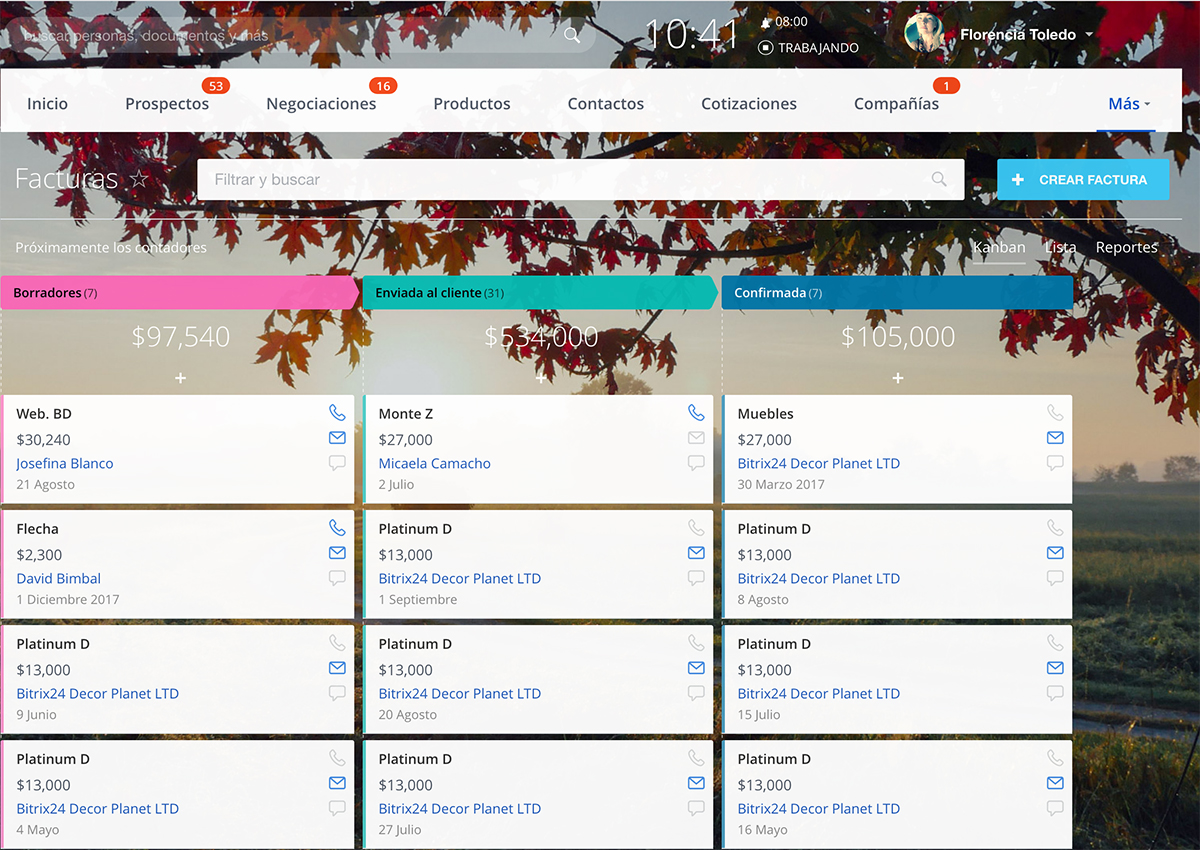
Task: Toggle the TRABAJANDO workday status
Action: pos(808,47)
